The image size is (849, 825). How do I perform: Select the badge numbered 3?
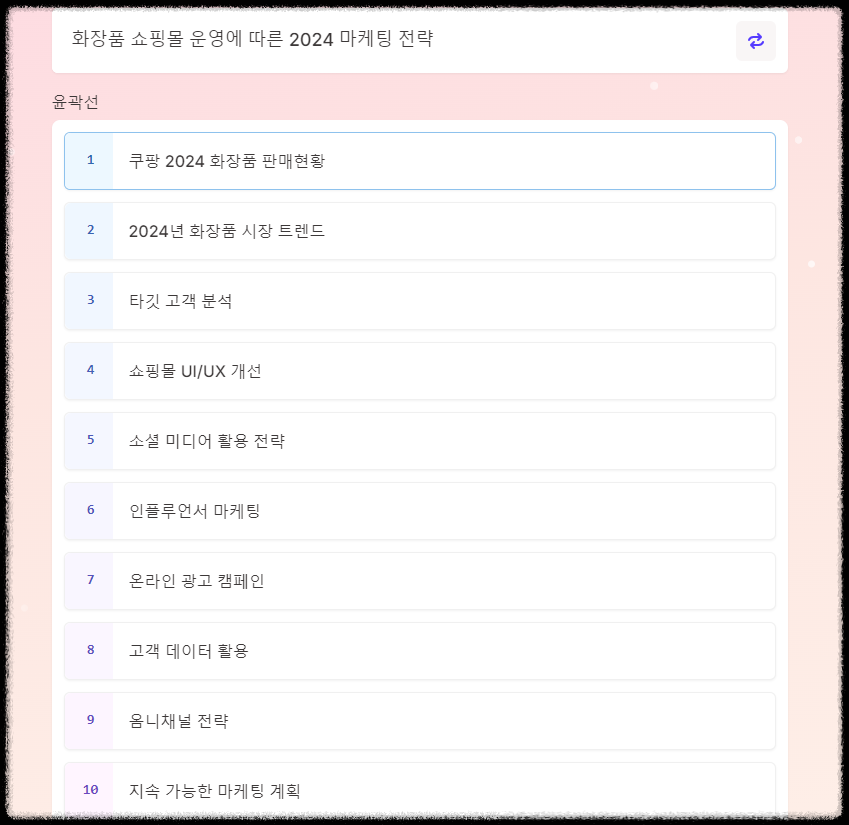[x=90, y=300]
